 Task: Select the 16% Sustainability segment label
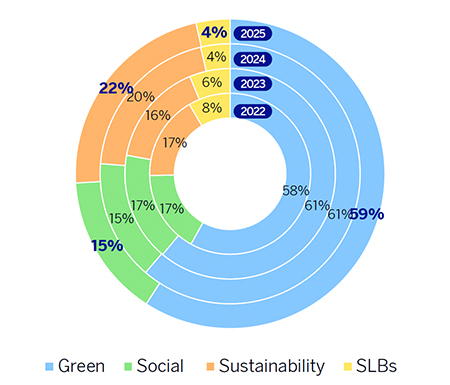click(x=158, y=116)
